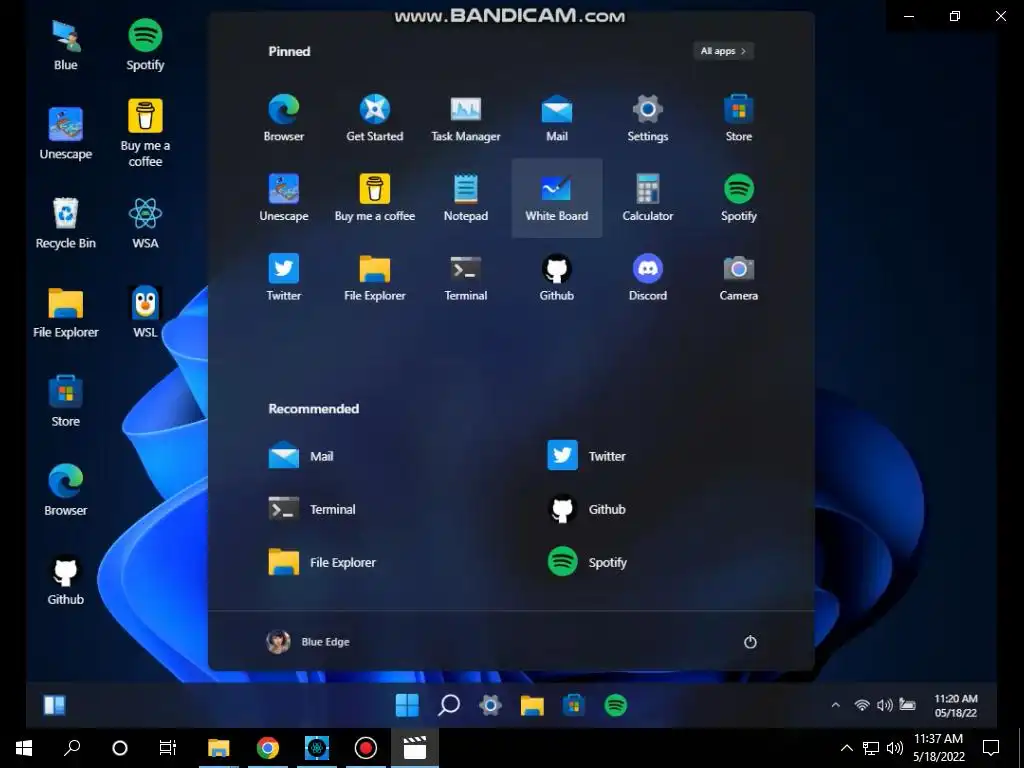Show hidden icons in host system tray
The width and height of the screenshot is (1024, 768).
tap(846, 748)
